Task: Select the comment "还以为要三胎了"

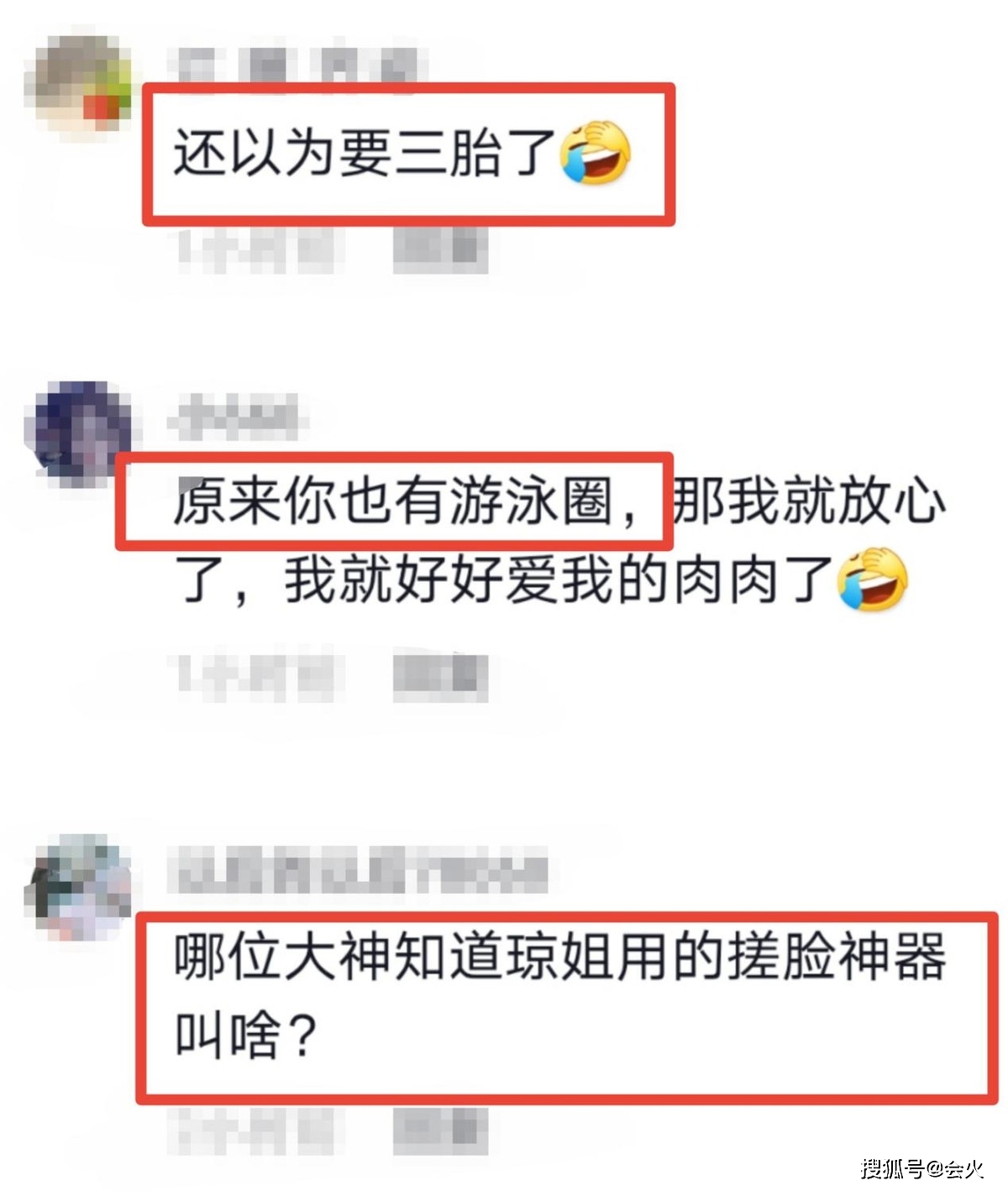Action: coord(365,155)
